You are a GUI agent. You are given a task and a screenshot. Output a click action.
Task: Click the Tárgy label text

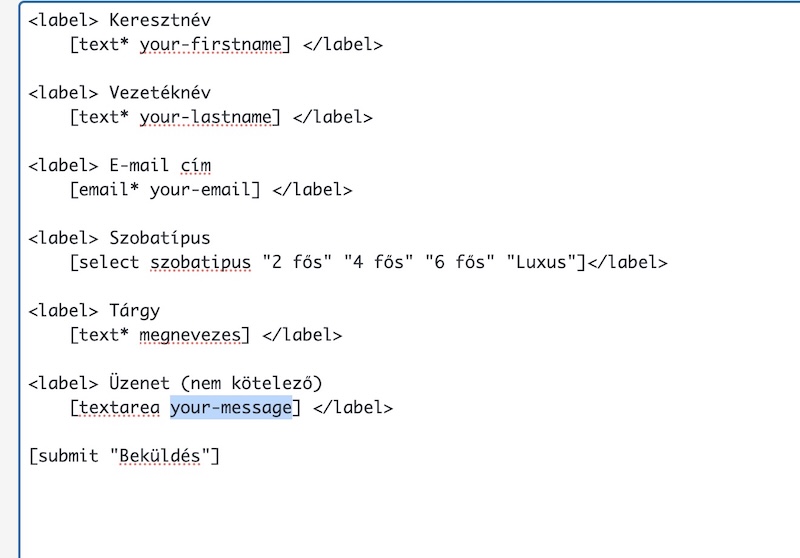pyautogui.click(x=134, y=311)
